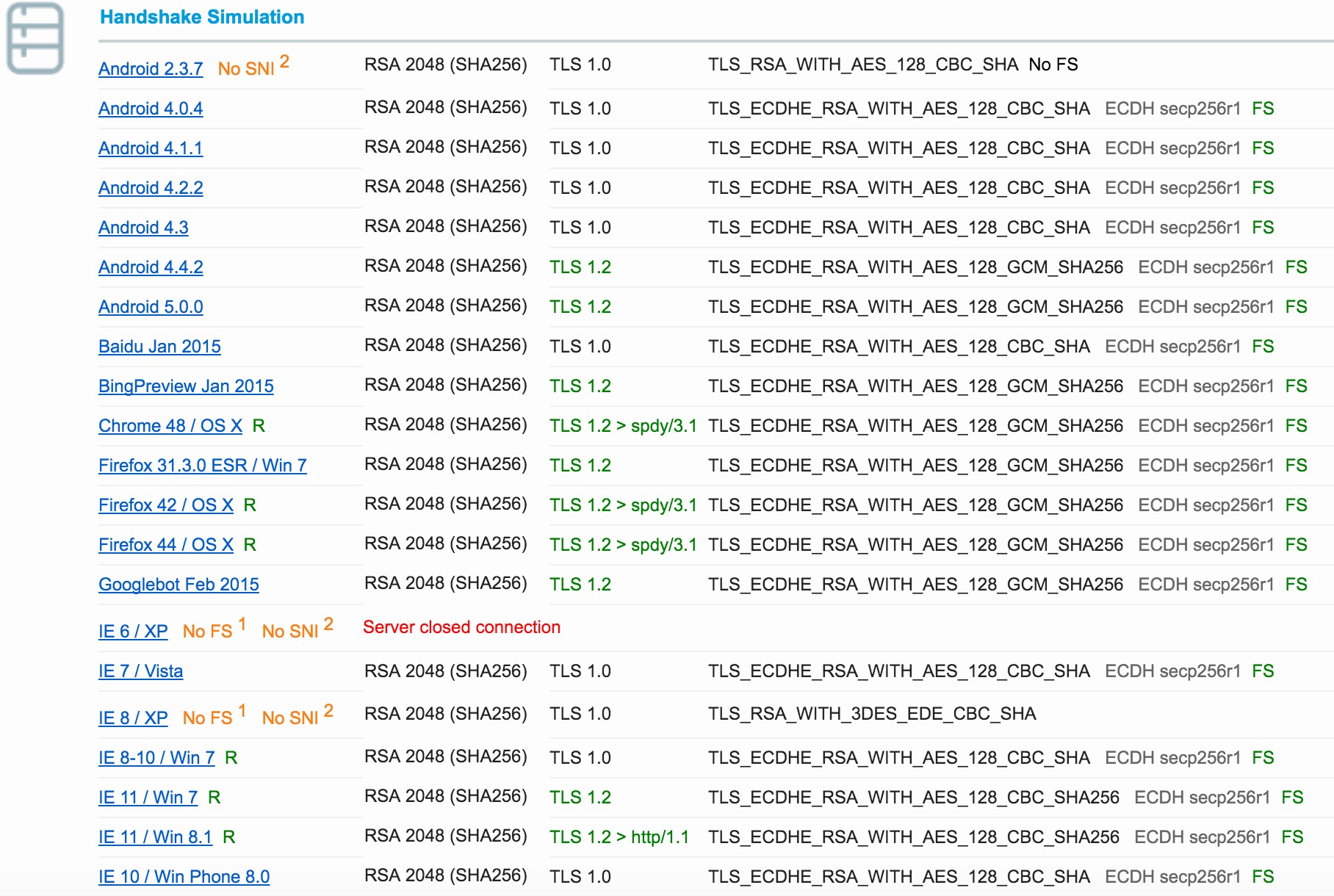Click the Firefox 44 / OS X link

pyautogui.click(x=166, y=545)
